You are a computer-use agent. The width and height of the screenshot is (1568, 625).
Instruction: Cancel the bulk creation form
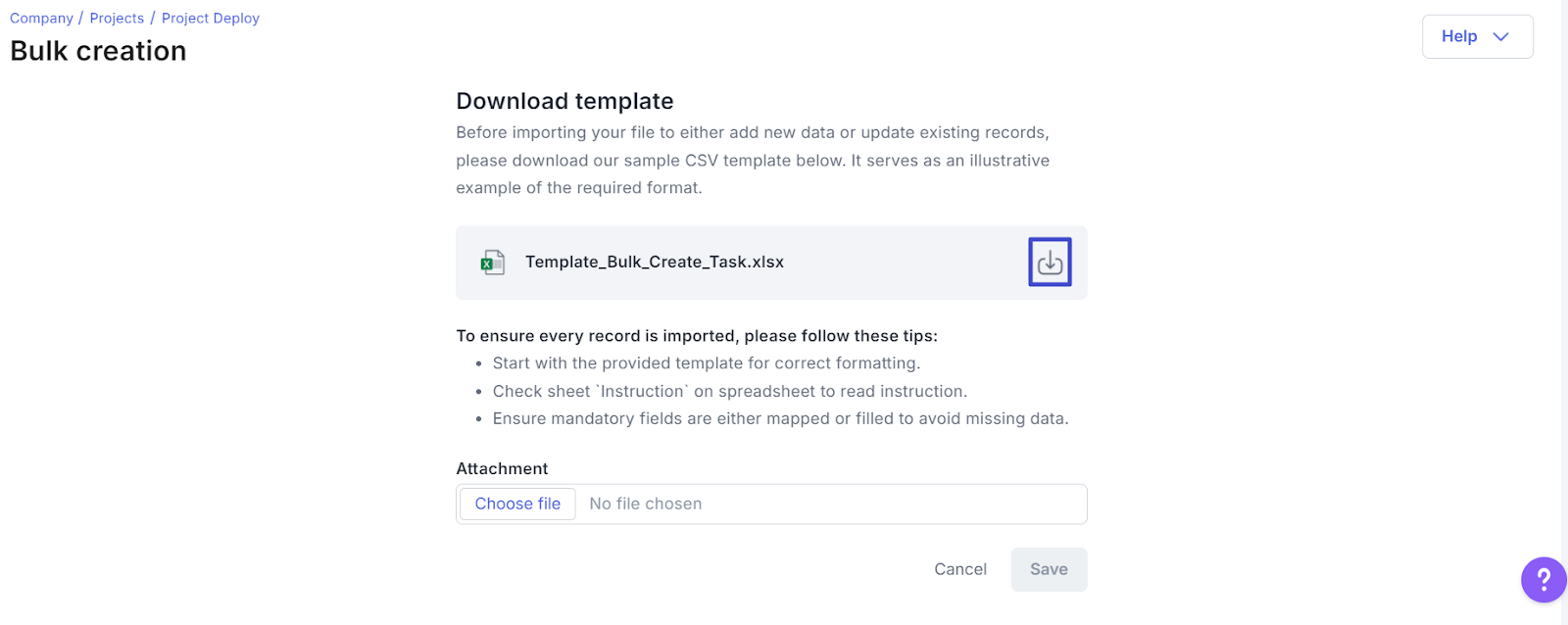[960, 569]
